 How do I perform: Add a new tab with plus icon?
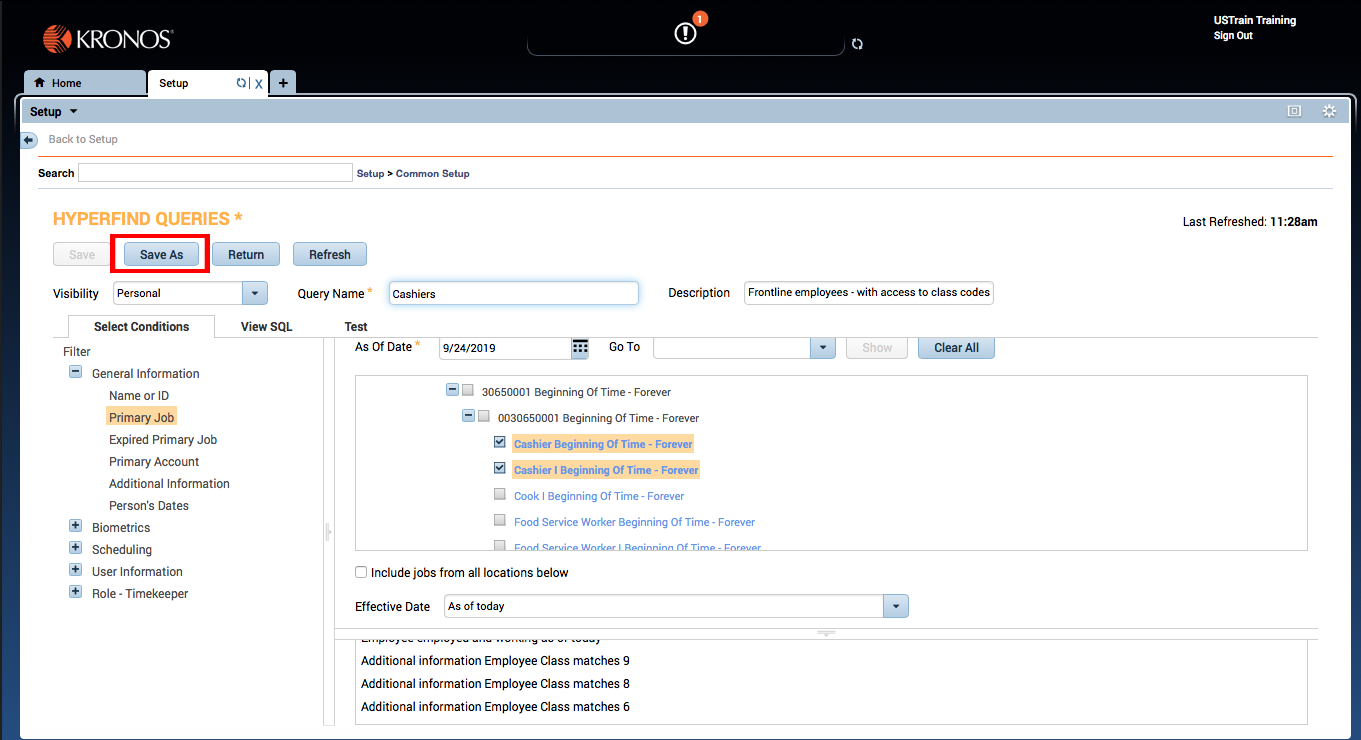pyautogui.click(x=283, y=83)
